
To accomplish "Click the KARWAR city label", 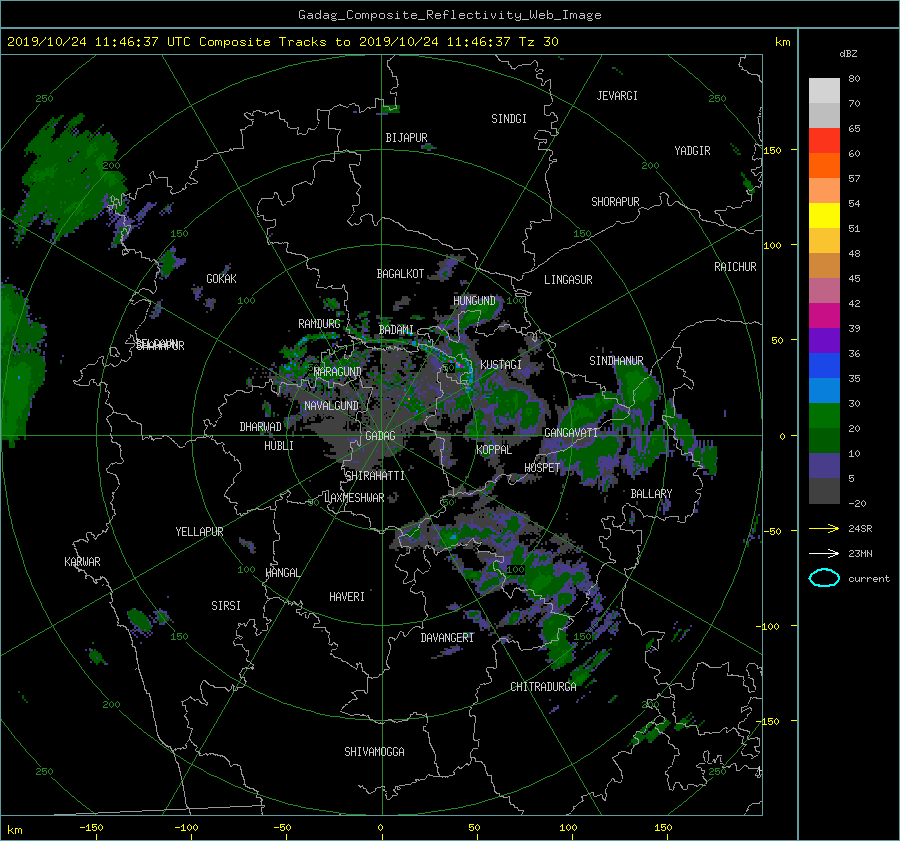I will click(x=82, y=562).
